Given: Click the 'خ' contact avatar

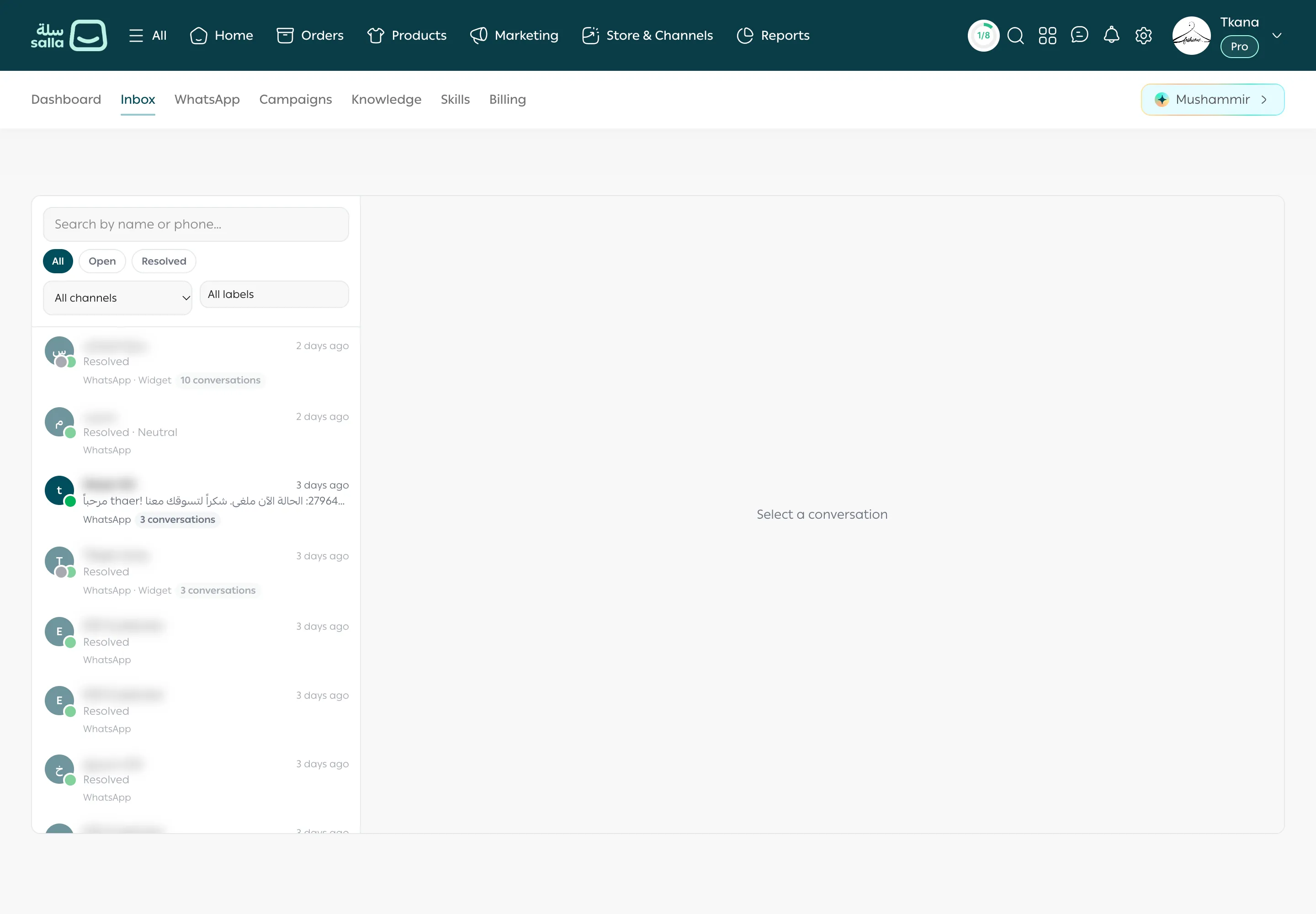Looking at the screenshot, I should pos(59,769).
